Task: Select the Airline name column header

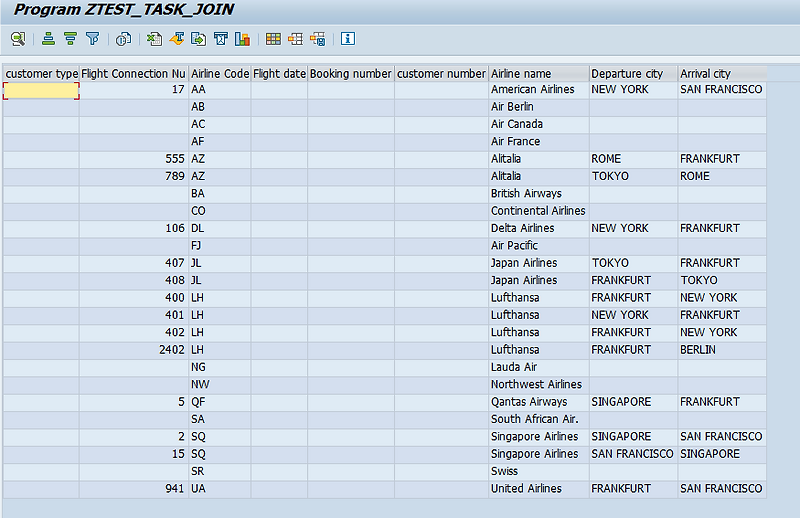Action: tap(539, 73)
